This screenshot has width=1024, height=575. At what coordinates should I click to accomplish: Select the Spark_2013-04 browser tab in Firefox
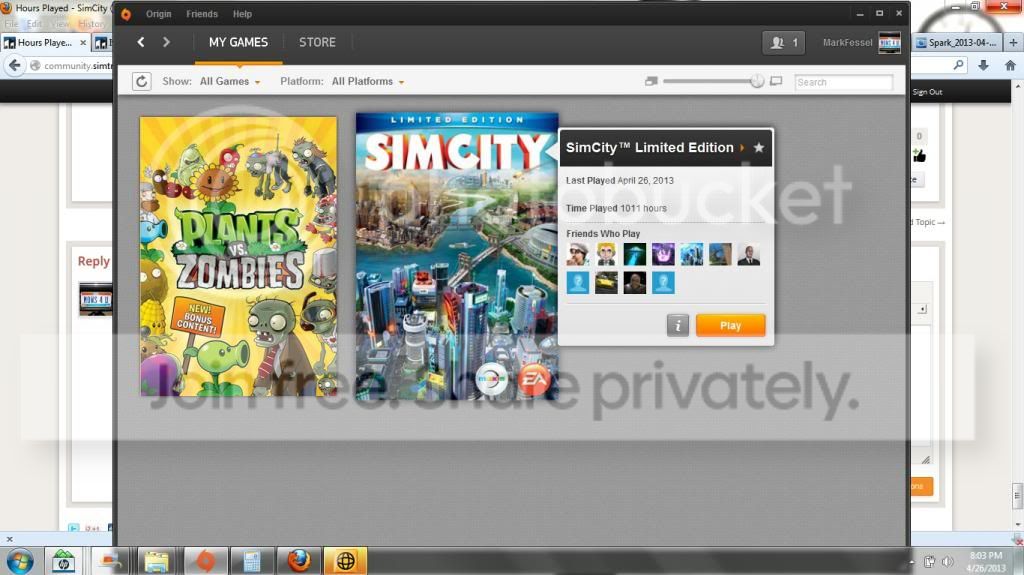point(957,42)
